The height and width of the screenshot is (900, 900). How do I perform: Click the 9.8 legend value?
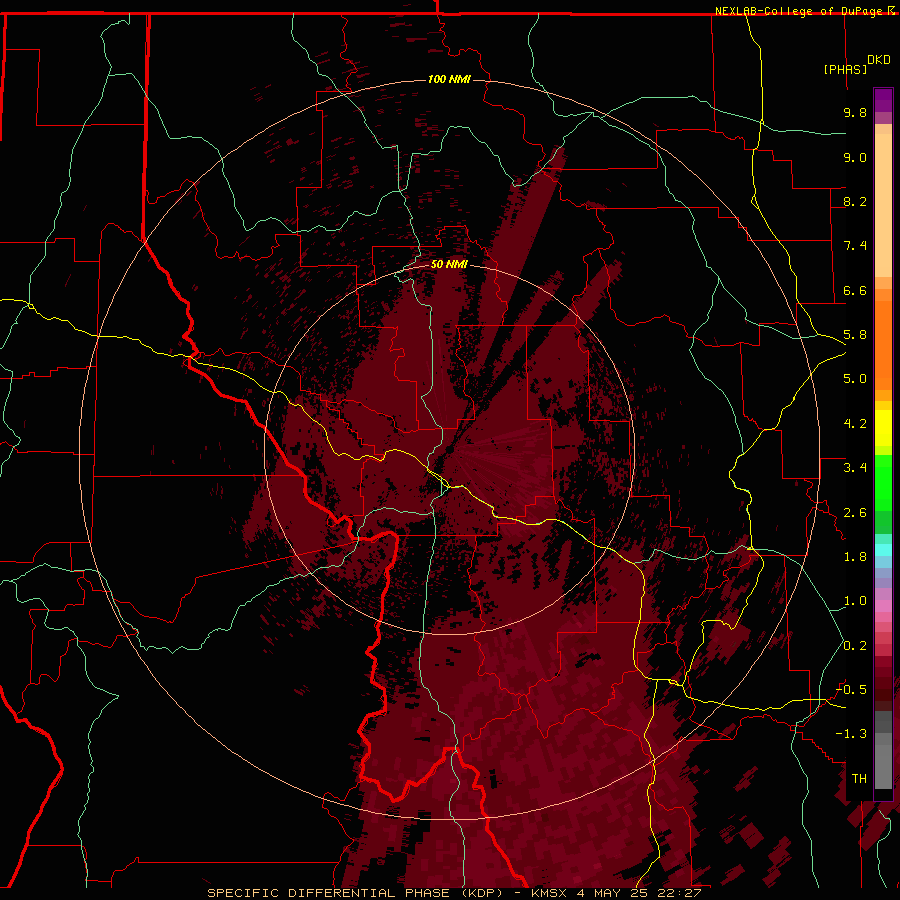tap(855, 112)
